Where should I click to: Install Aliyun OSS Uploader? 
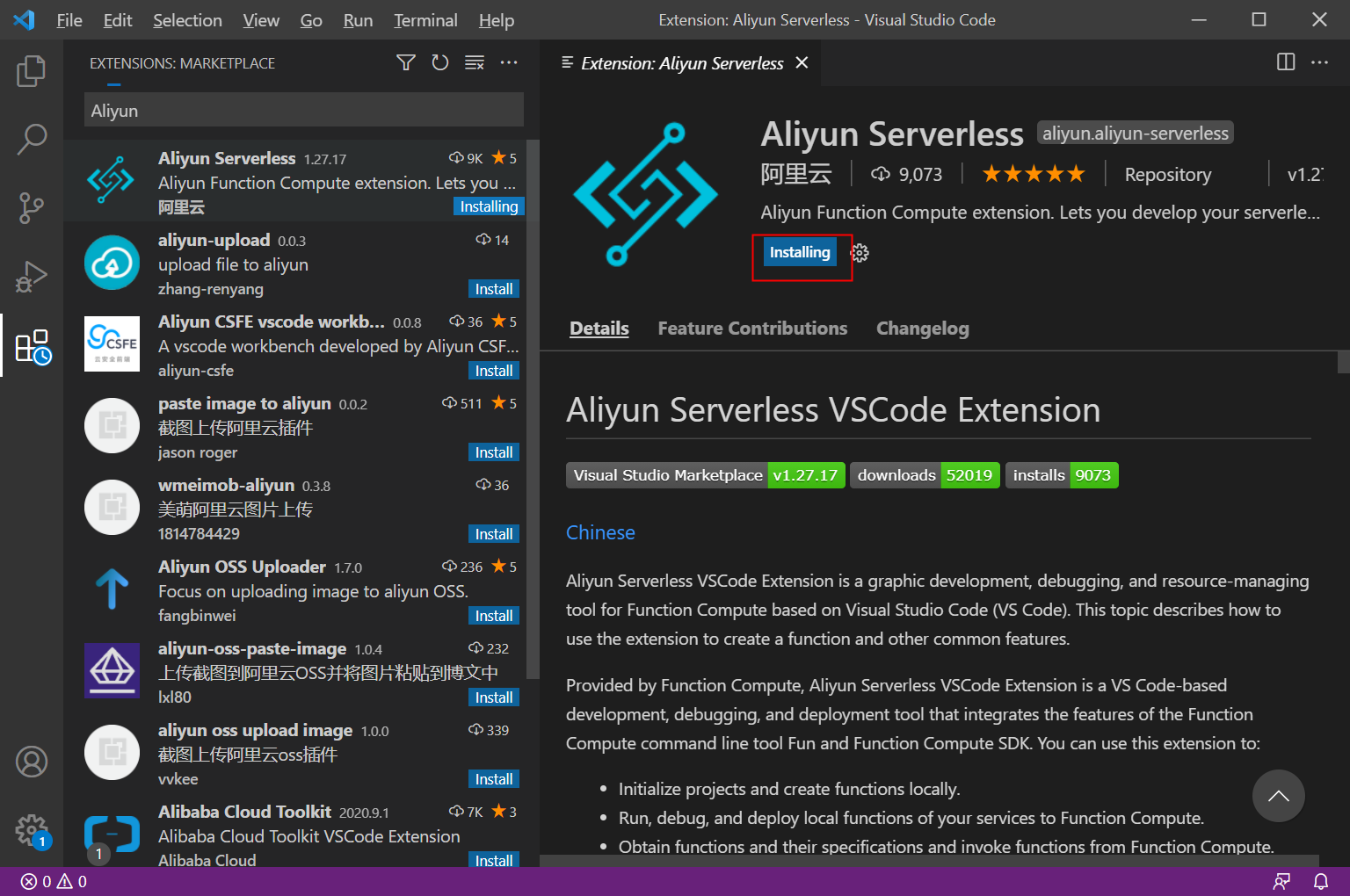tap(494, 616)
